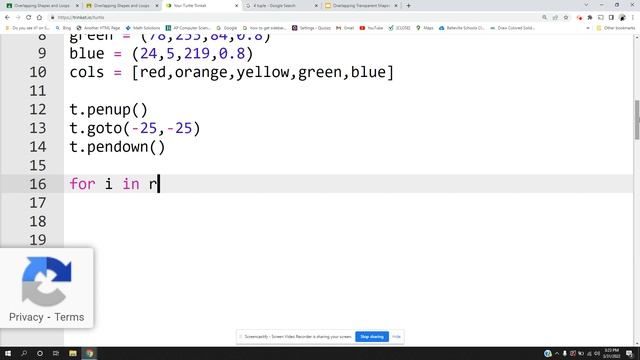The width and height of the screenshot is (640, 360).
Task: Click line number 16 in the gutter
Action: pyautogui.click(x=38, y=184)
